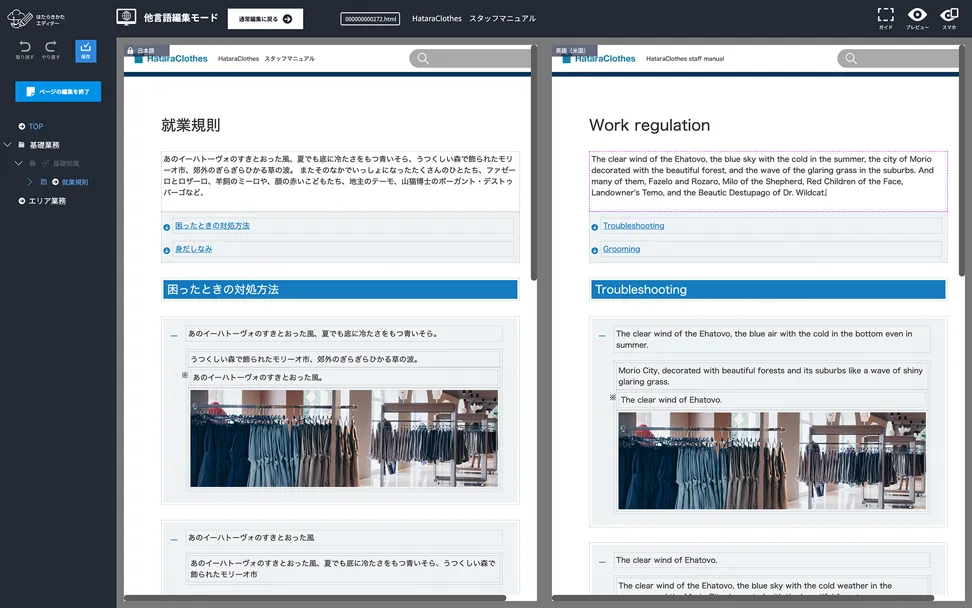Click the undo (取り消す) icon
This screenshot has width=972, height=608.
[x=25, y=47]
